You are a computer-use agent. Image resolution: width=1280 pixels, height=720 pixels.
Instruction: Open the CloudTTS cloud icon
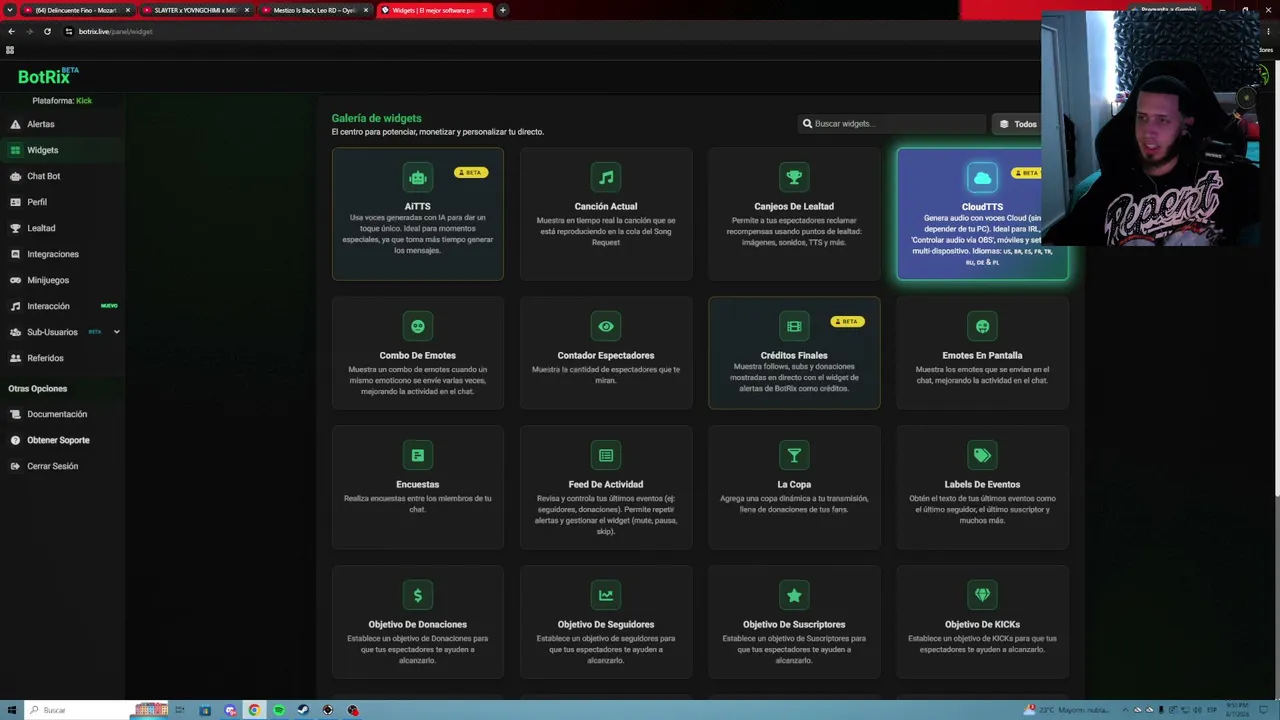click(x=982, y=177)
